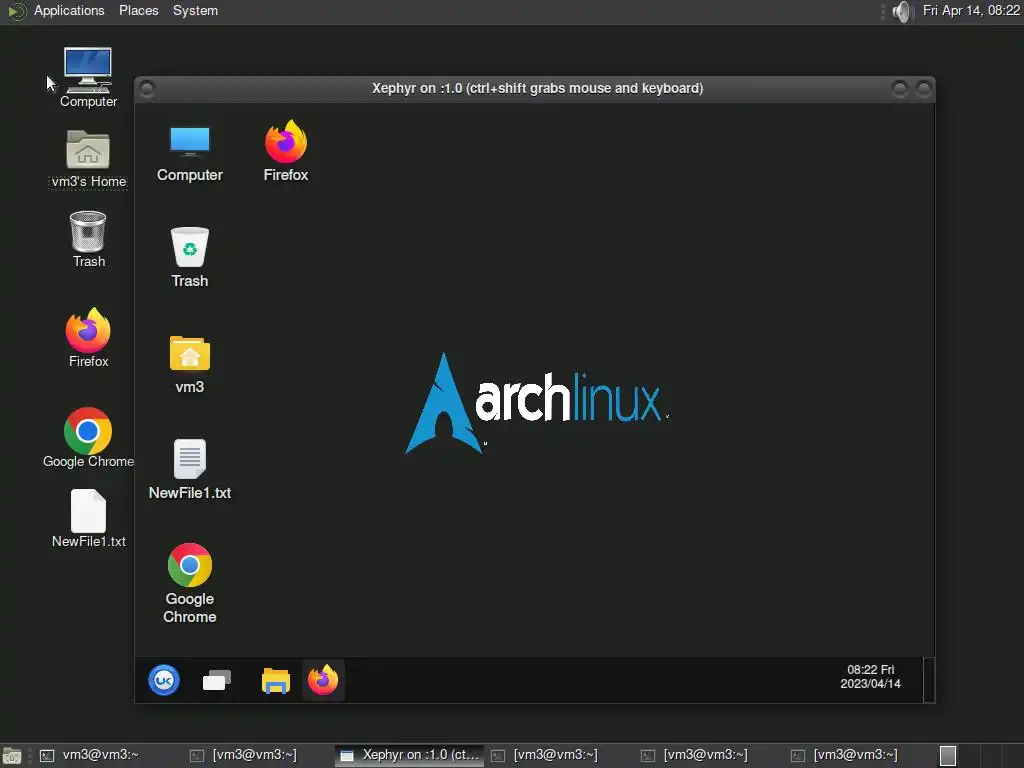The height and width of the screenshot is (768, 1024).
Task: Click the 08:22 Fri date in Xephyr taskbar
Action: click(x=871, y=677)
